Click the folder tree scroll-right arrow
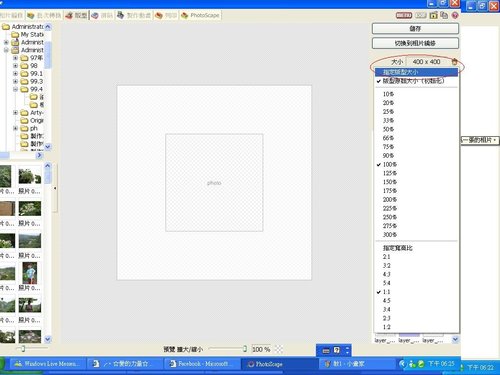This screenshot has height=375, width=500. click(x=39, y=155)
